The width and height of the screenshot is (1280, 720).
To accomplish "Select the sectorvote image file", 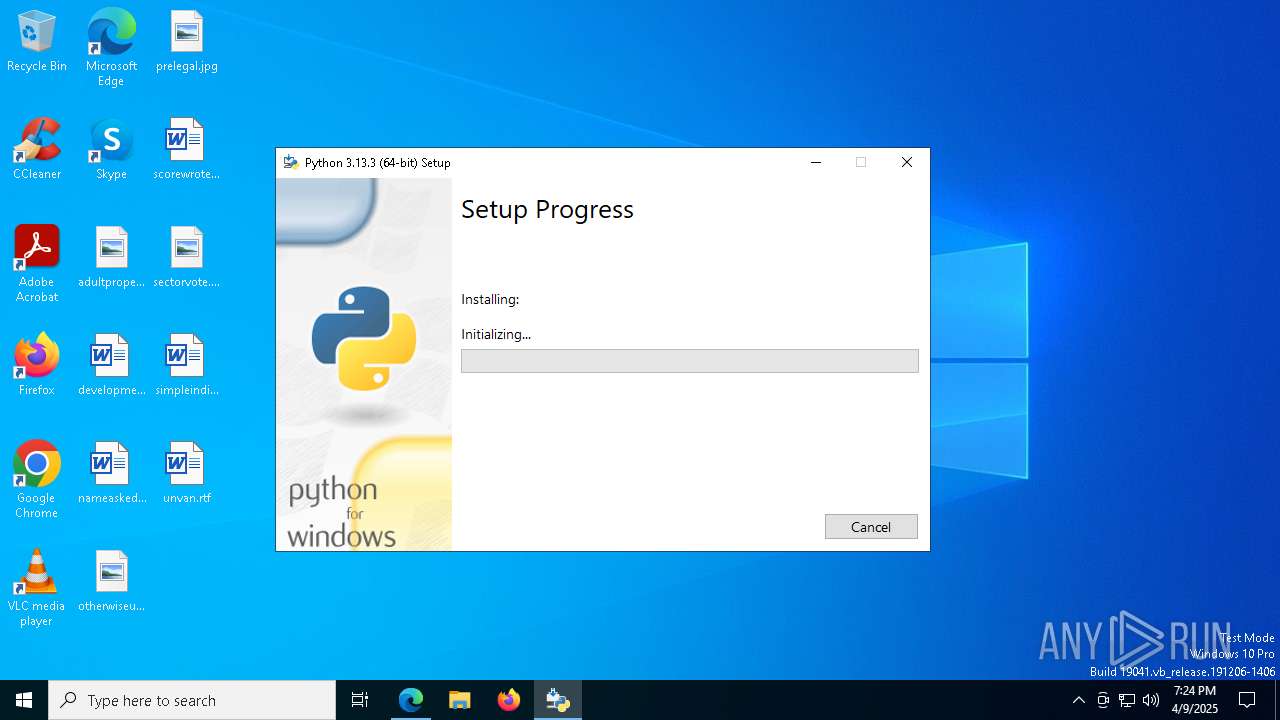I will (187, 258).
